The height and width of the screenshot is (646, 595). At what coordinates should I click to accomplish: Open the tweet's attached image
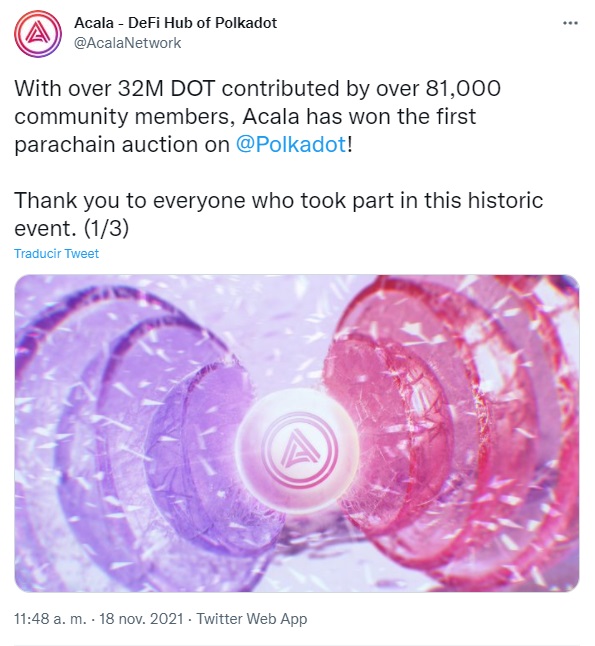tap(297, 433)
